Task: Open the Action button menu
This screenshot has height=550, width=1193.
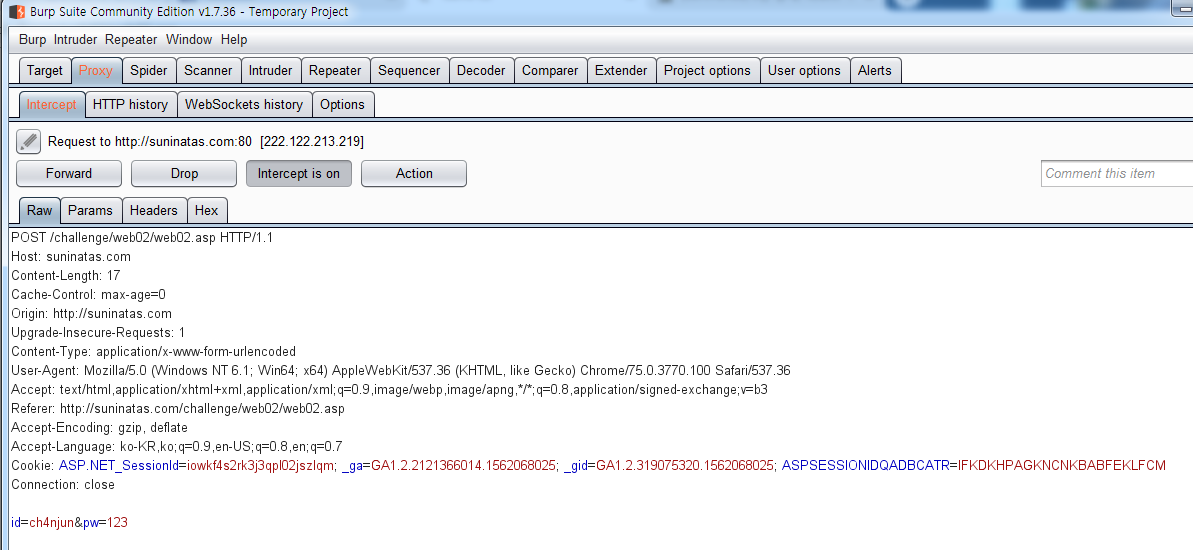Action: pyautogui.click(x=414, y=173)
